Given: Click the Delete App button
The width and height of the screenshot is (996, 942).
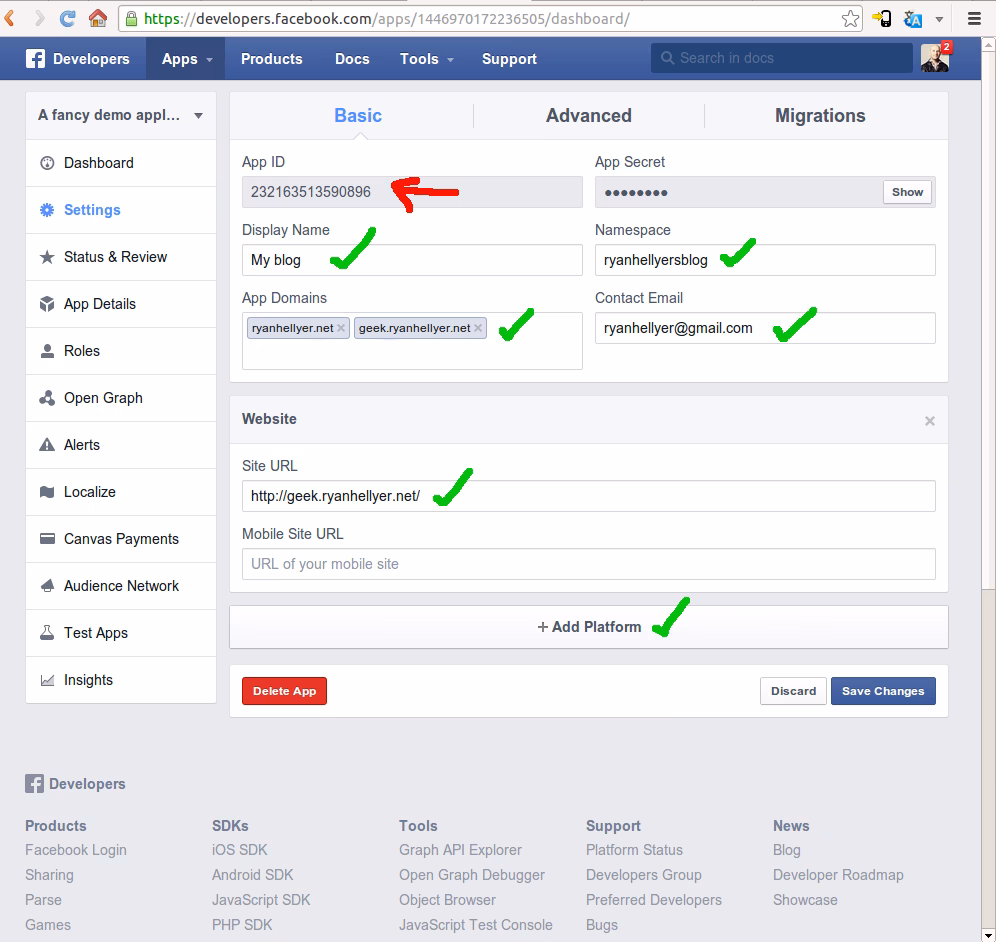Looking at the screenshot, I should pos(284,691).
